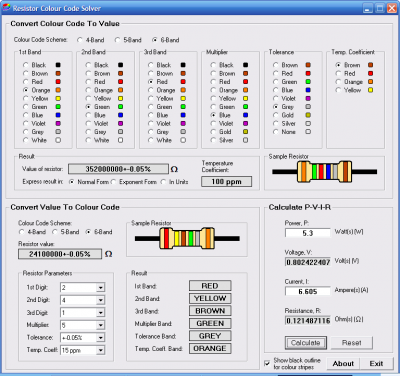Click the GREEN Multiplier Band result button
Image resolution: width=400 pixels, height=376 pixels.
click(x=210, y=323)
